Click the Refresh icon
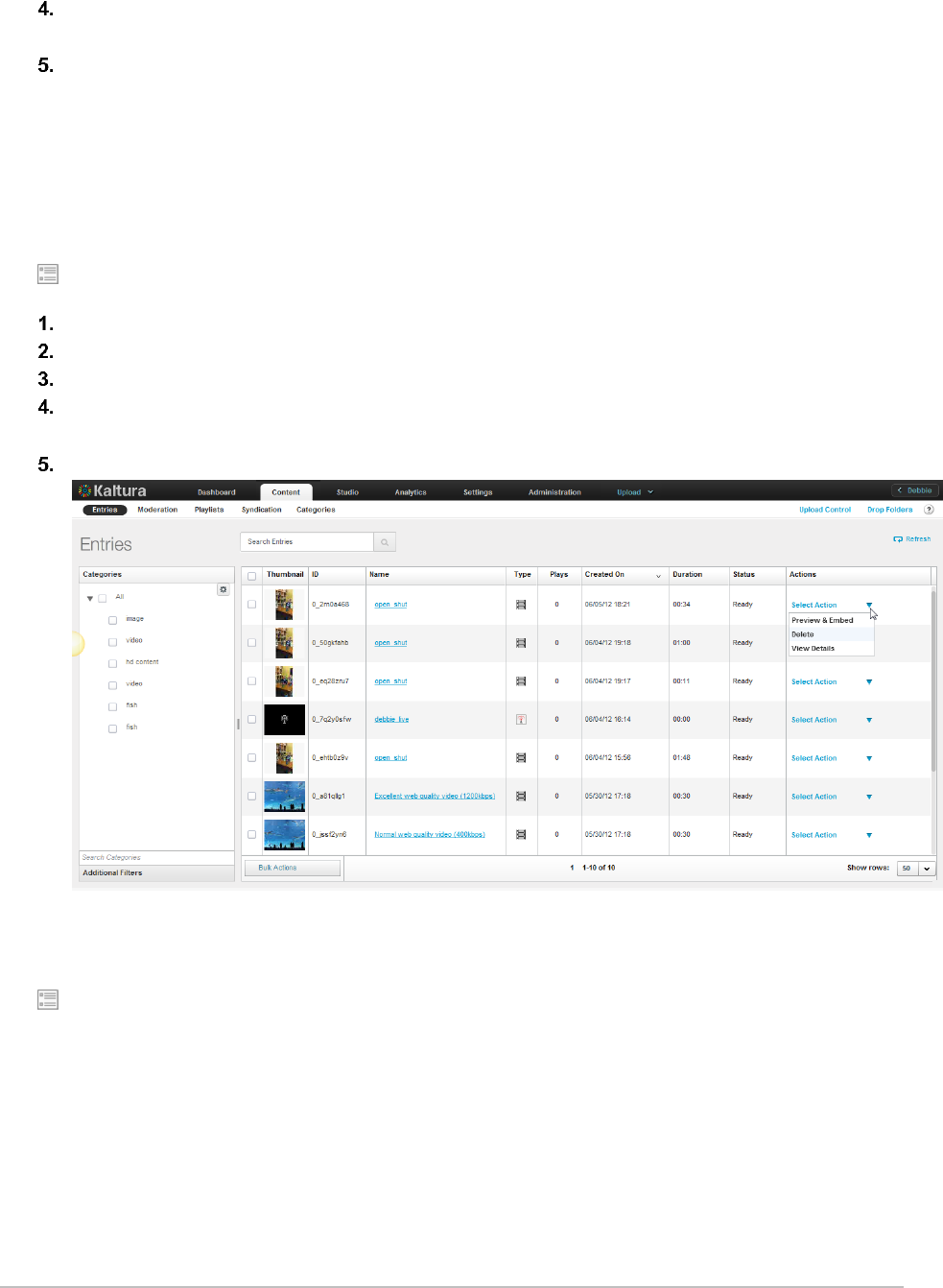Viewport: 943px width, 1288px height. pos(898,539)
